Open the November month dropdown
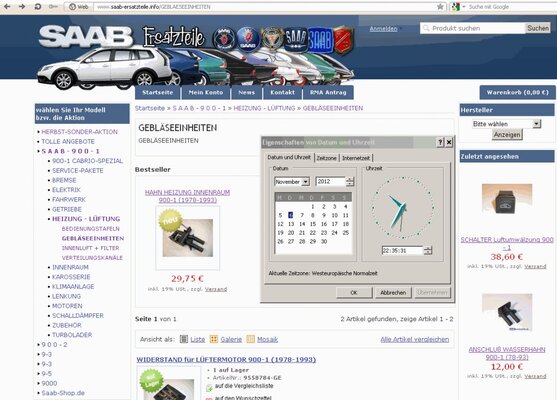 click(305, 182)
